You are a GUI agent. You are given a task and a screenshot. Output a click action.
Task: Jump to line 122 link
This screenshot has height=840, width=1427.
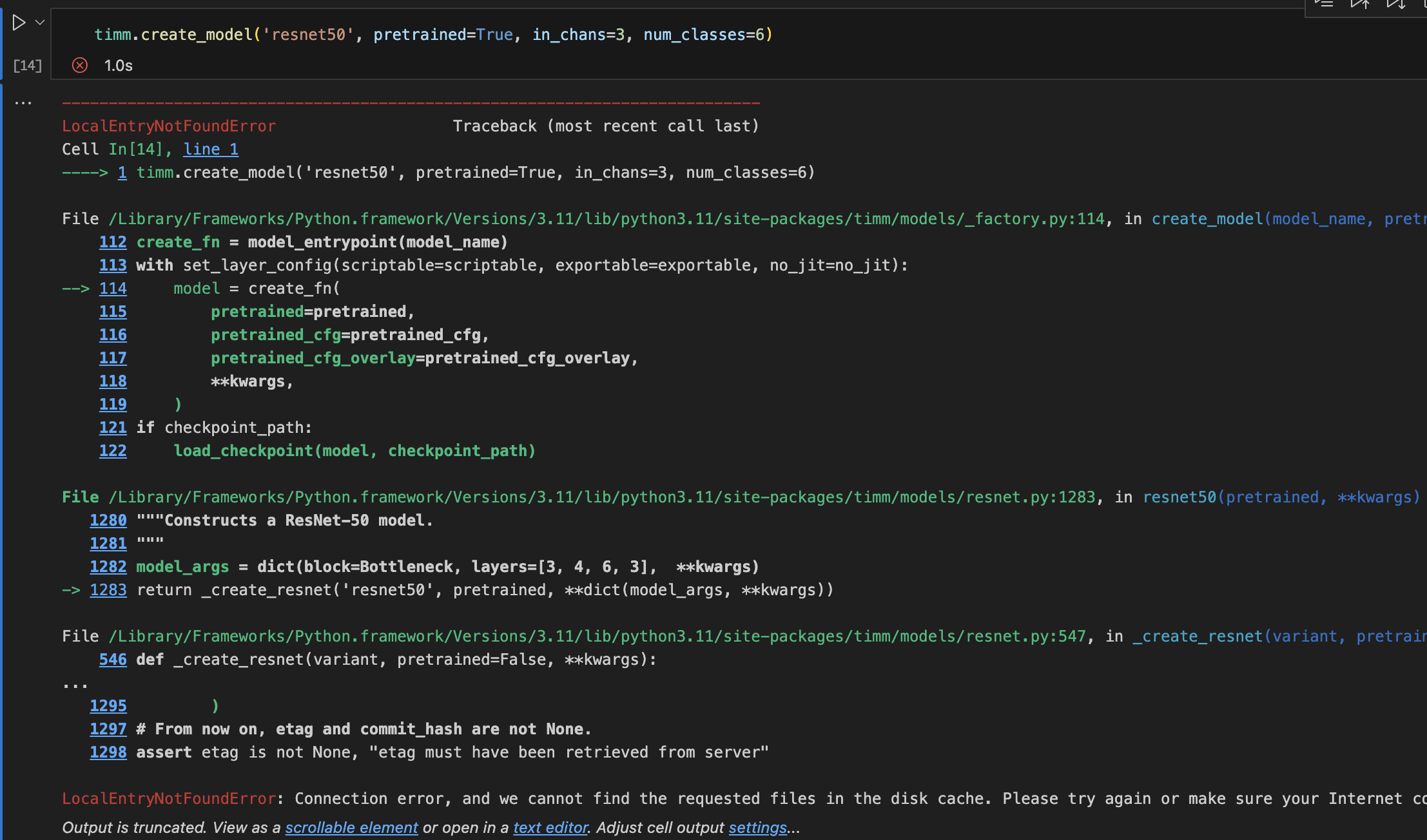113,451
